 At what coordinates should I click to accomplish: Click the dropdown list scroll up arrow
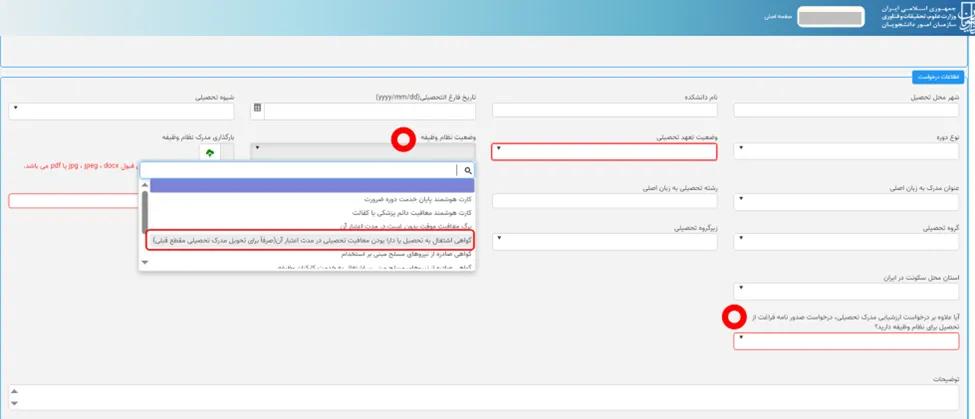click(145, 184)
